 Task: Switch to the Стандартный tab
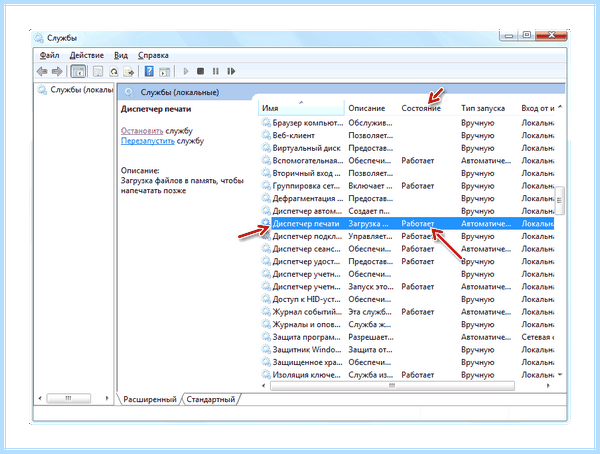pyautogui.click(x=210, y=399)
